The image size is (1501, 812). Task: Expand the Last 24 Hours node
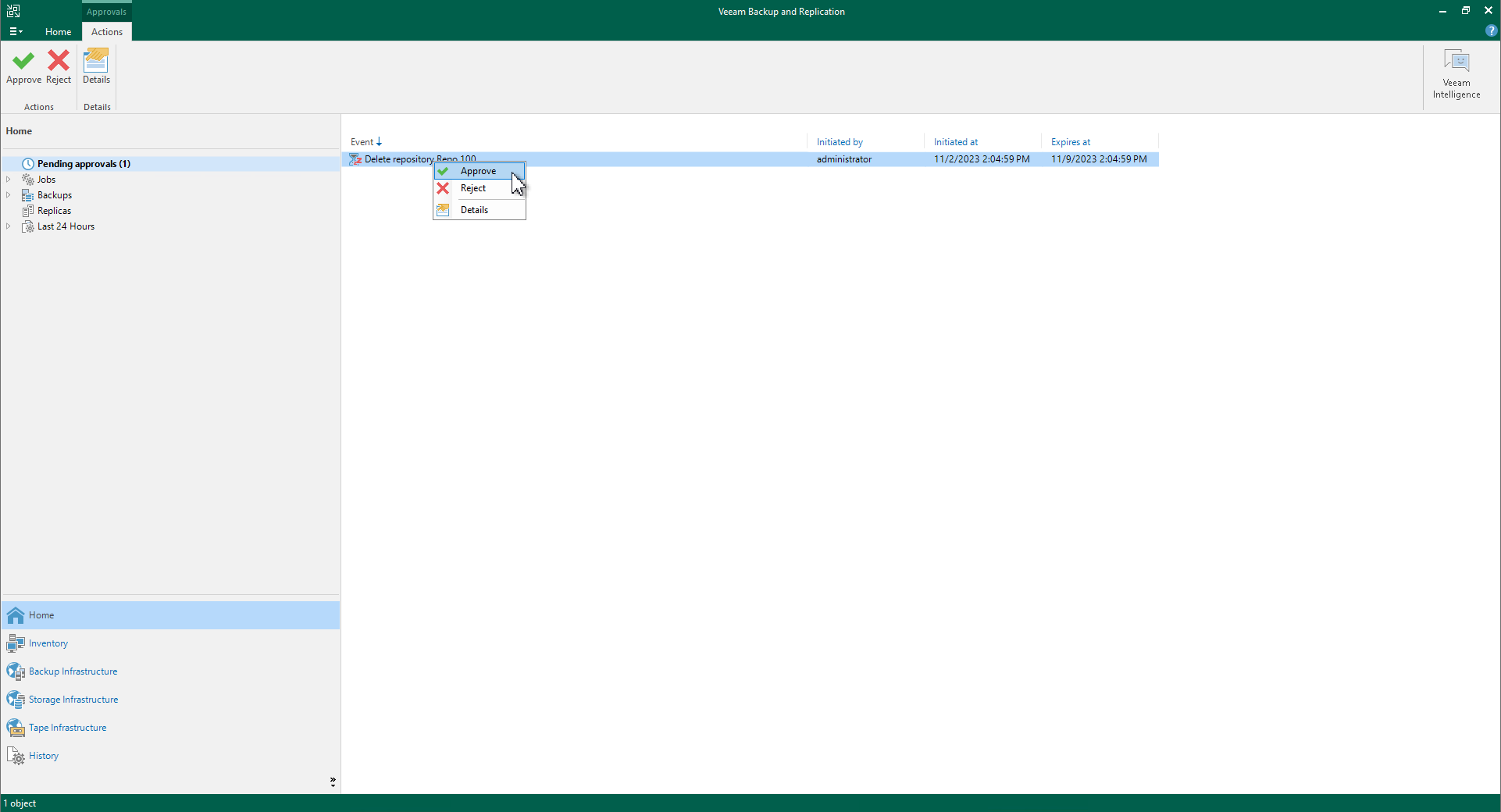(9, 226)
